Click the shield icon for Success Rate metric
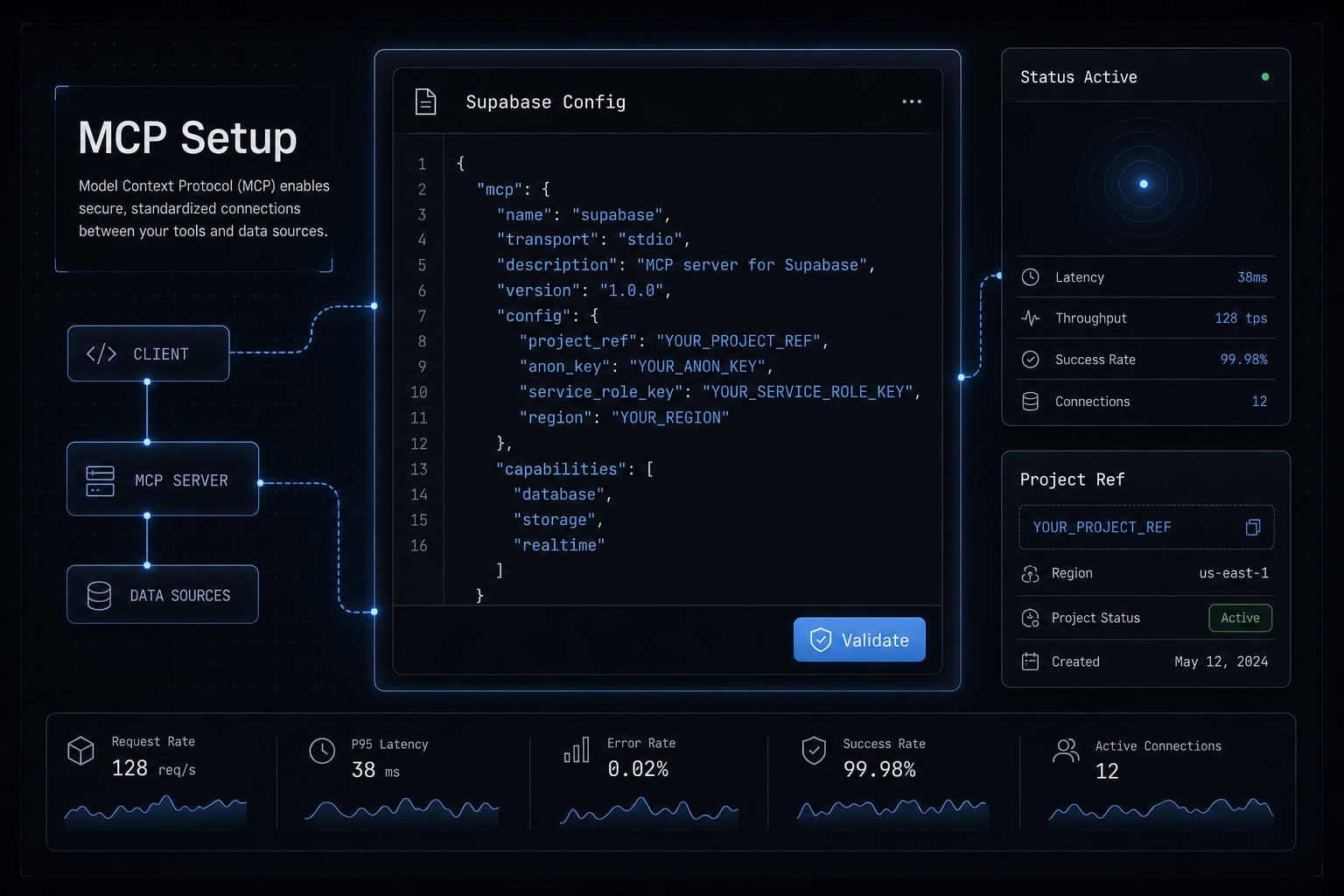Screen dimensions: 1344x896 (x=814, y=750)
